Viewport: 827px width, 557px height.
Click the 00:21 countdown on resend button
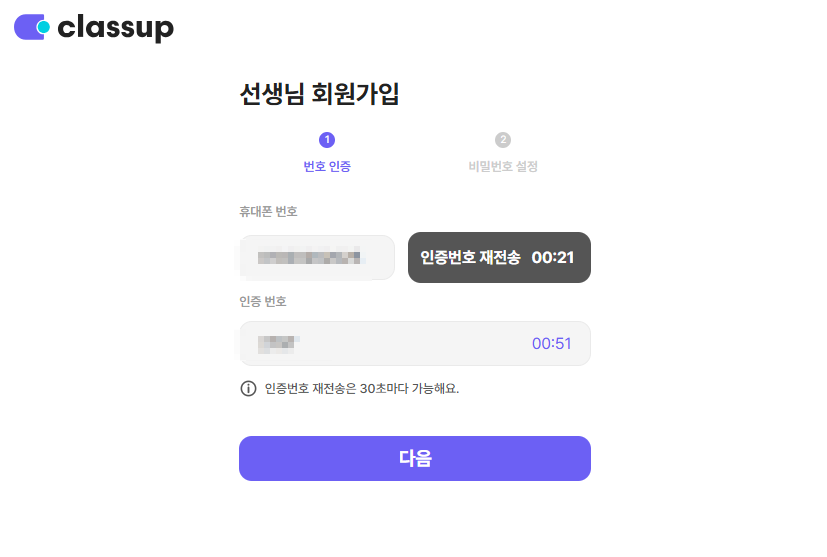coord(553,258)
